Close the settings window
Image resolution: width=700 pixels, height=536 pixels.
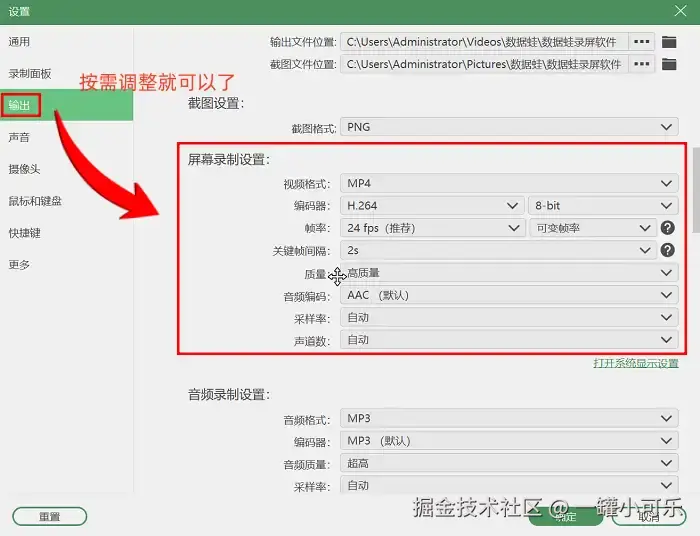(680, 11)
